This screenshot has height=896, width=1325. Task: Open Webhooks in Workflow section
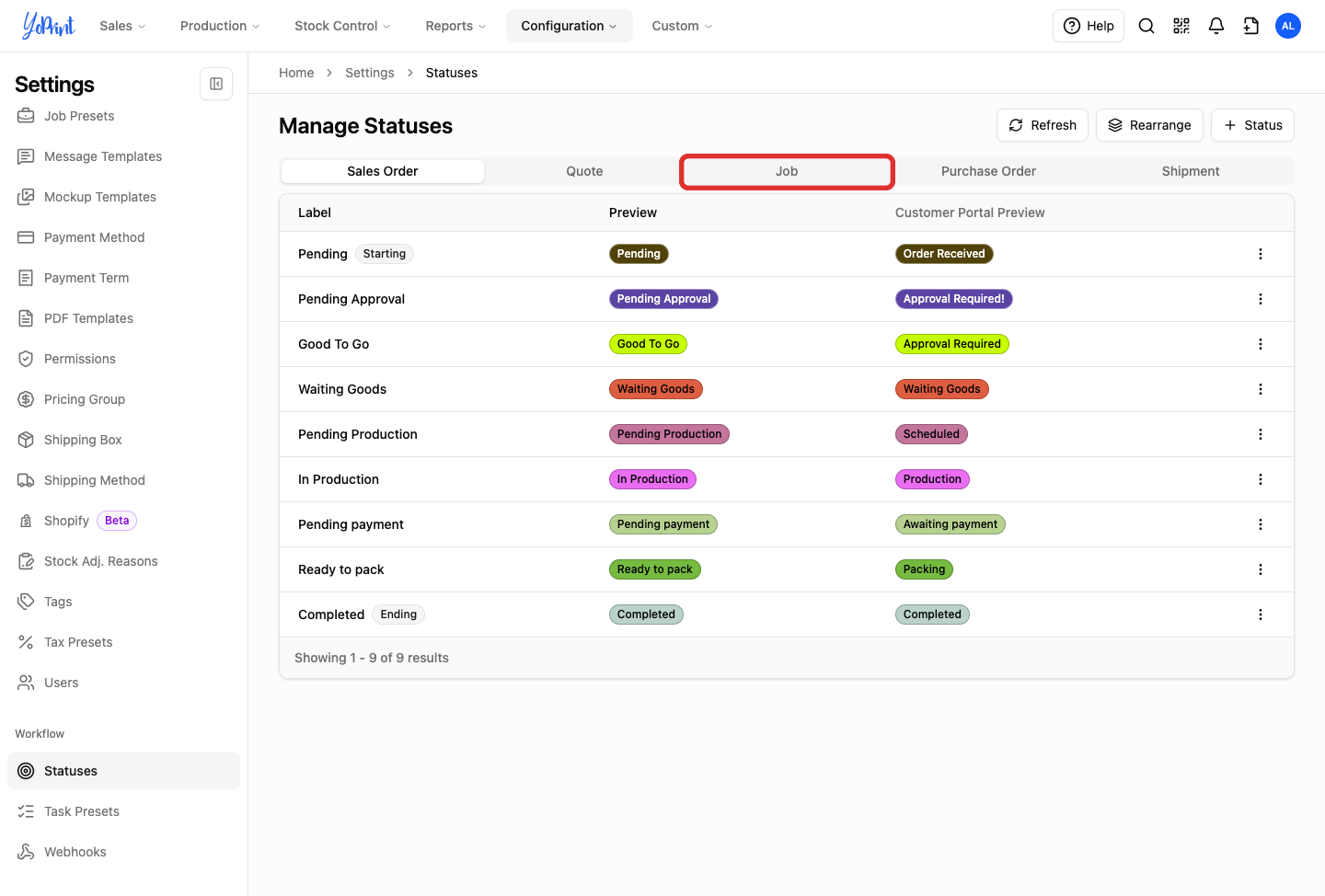click(123, 852)
